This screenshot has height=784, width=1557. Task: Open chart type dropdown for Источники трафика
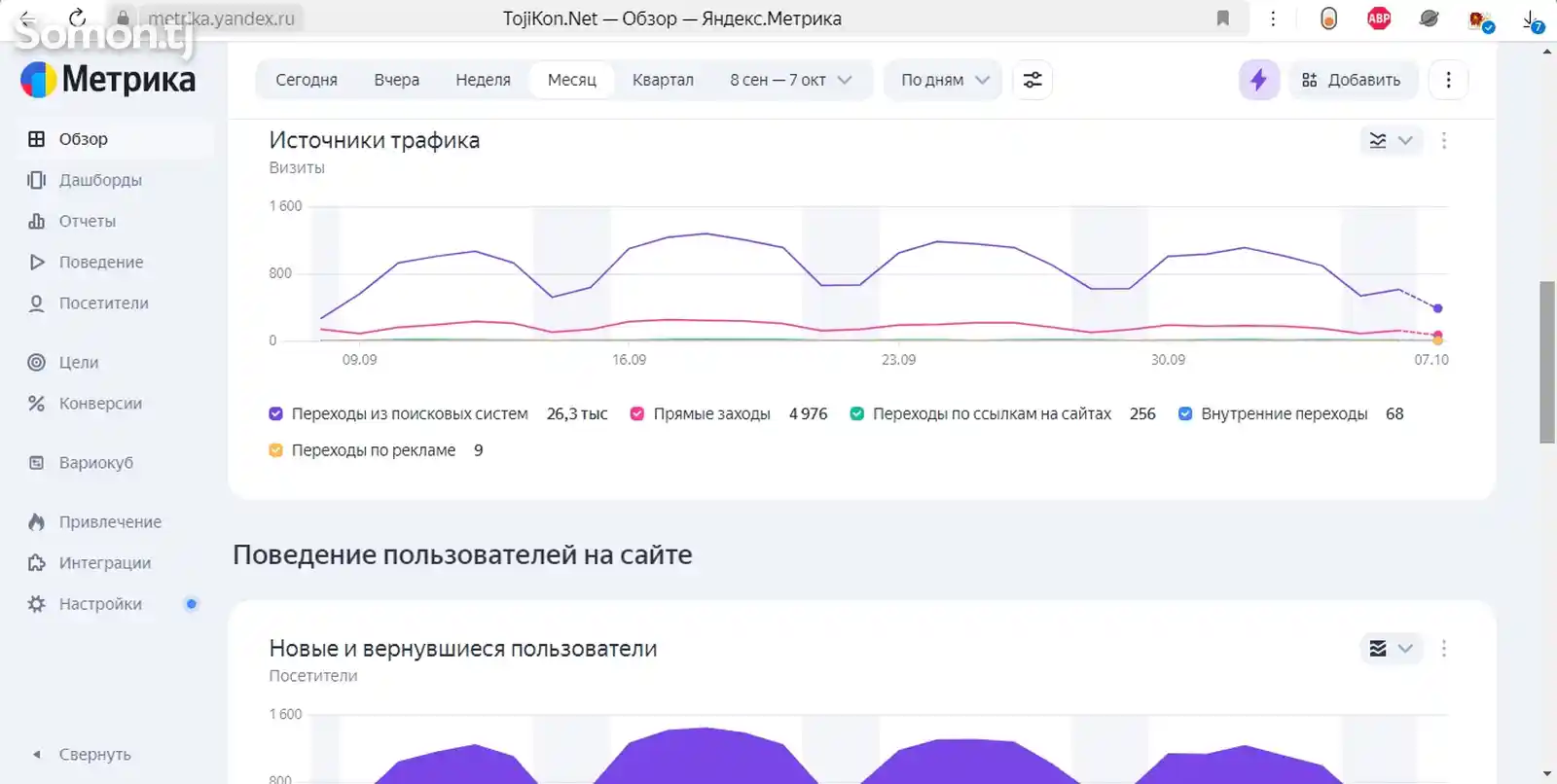pyautogui.click(x=1392, y=140)
